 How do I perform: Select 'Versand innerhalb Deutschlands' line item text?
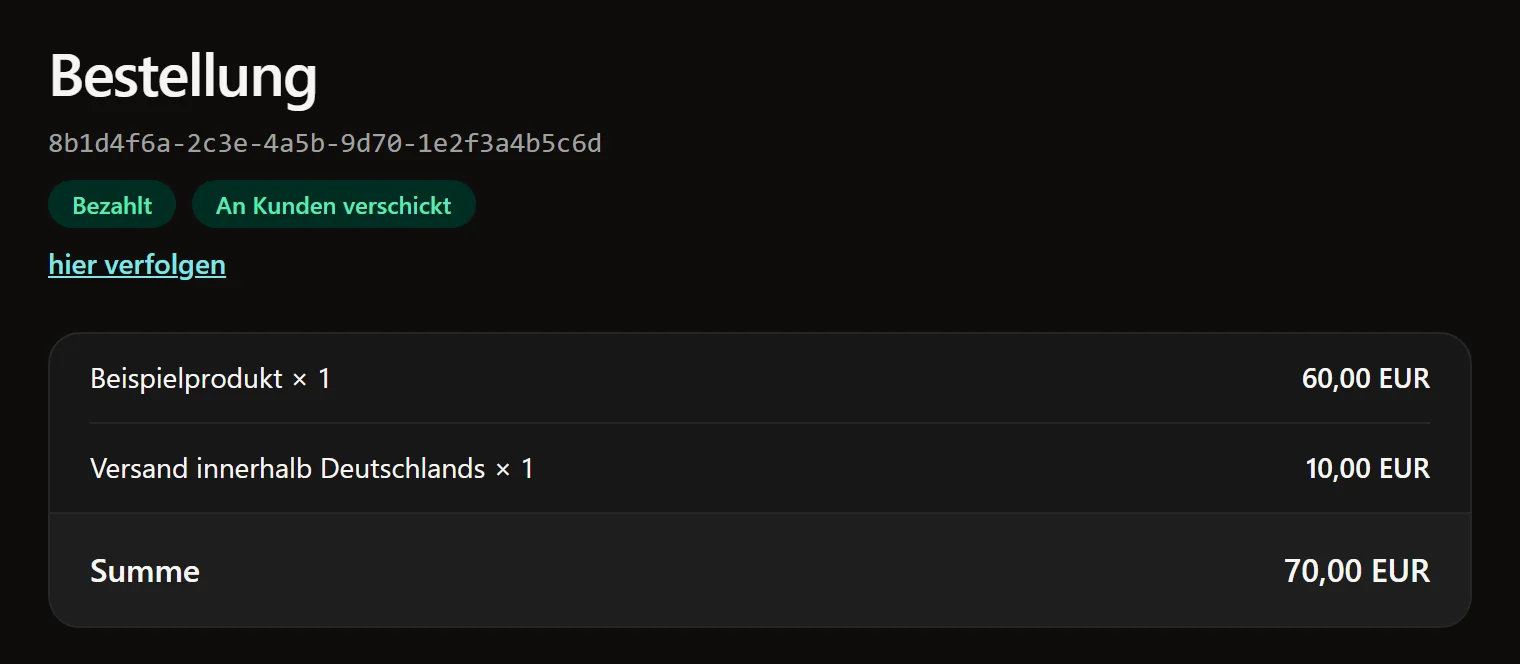[288, 468]
